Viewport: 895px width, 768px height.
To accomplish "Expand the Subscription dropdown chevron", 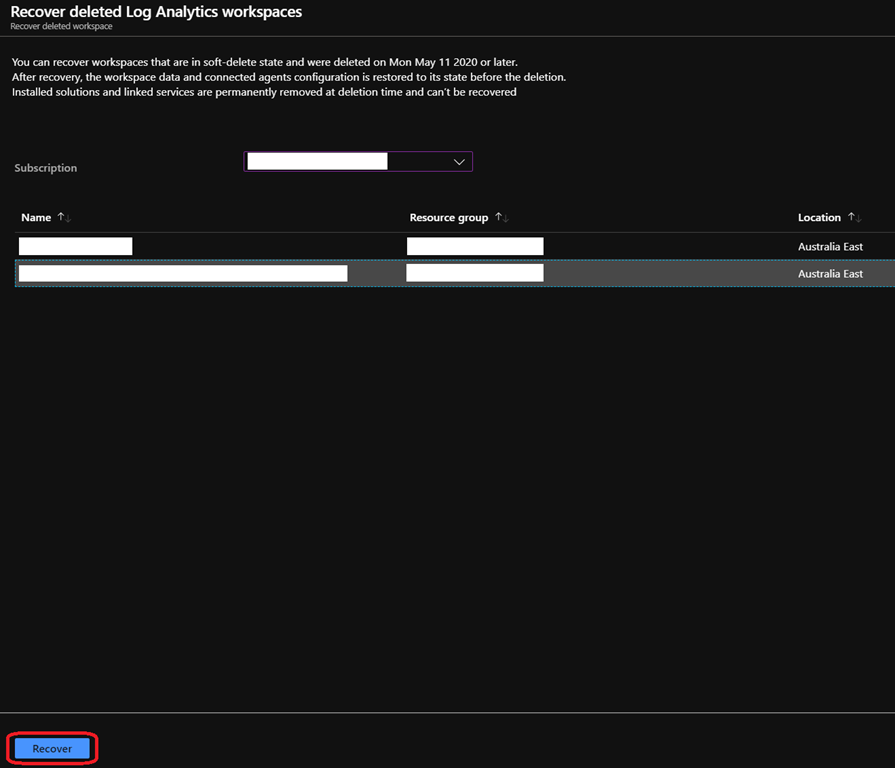I will click(459, 162).
